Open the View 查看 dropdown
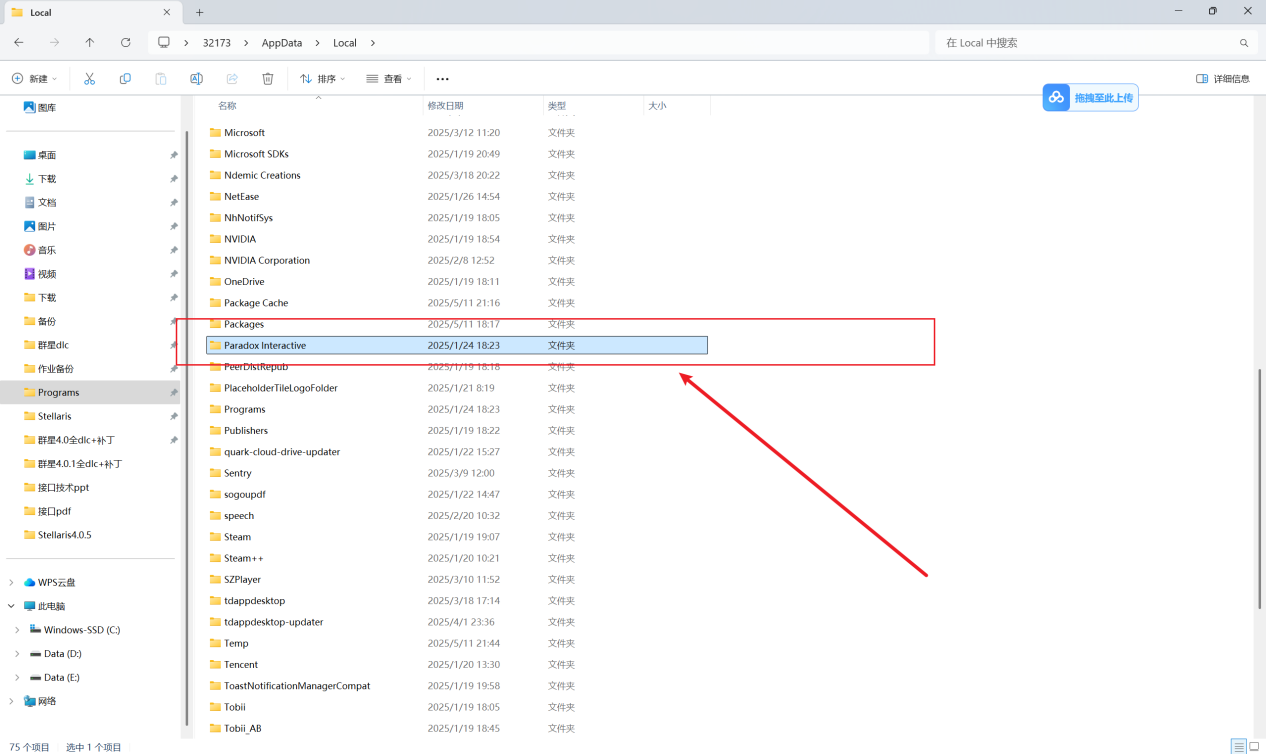 click(x=389, y=78)
